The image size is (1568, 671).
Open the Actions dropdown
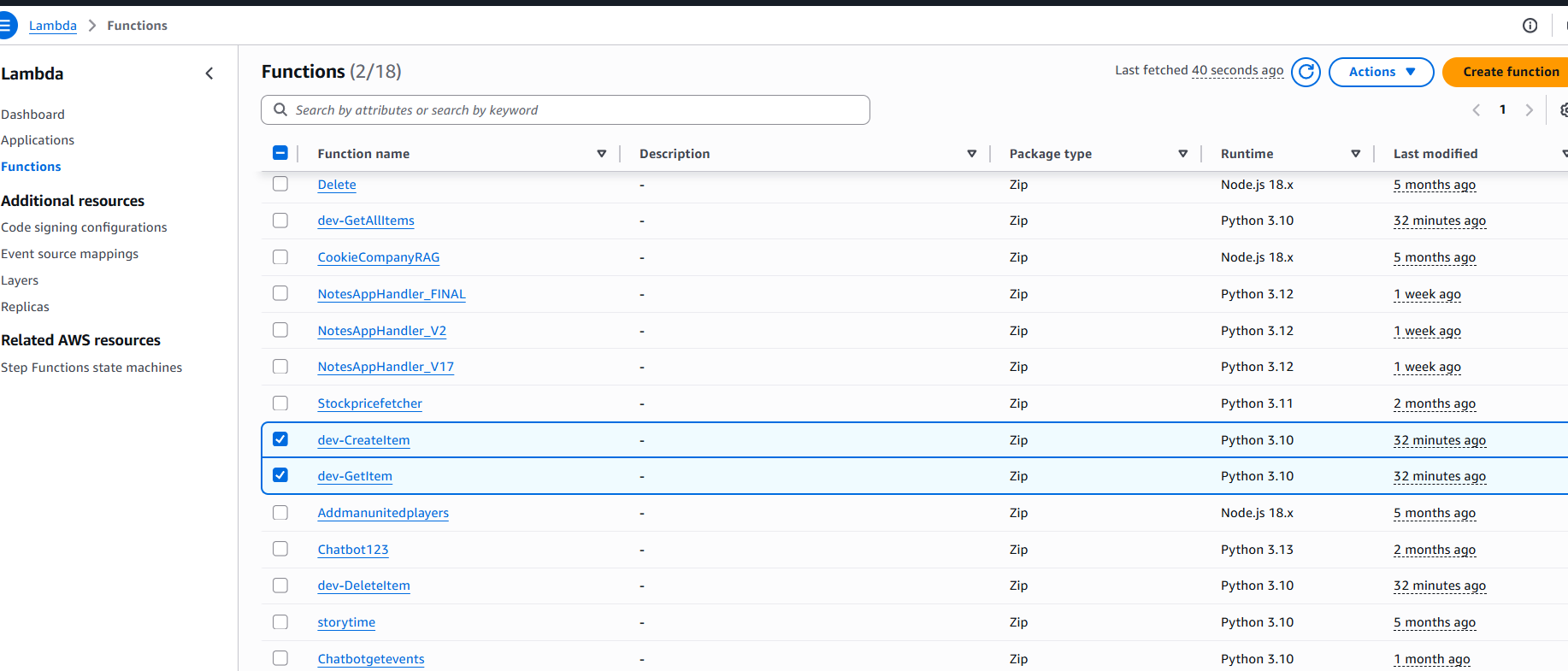point(1381,72)
